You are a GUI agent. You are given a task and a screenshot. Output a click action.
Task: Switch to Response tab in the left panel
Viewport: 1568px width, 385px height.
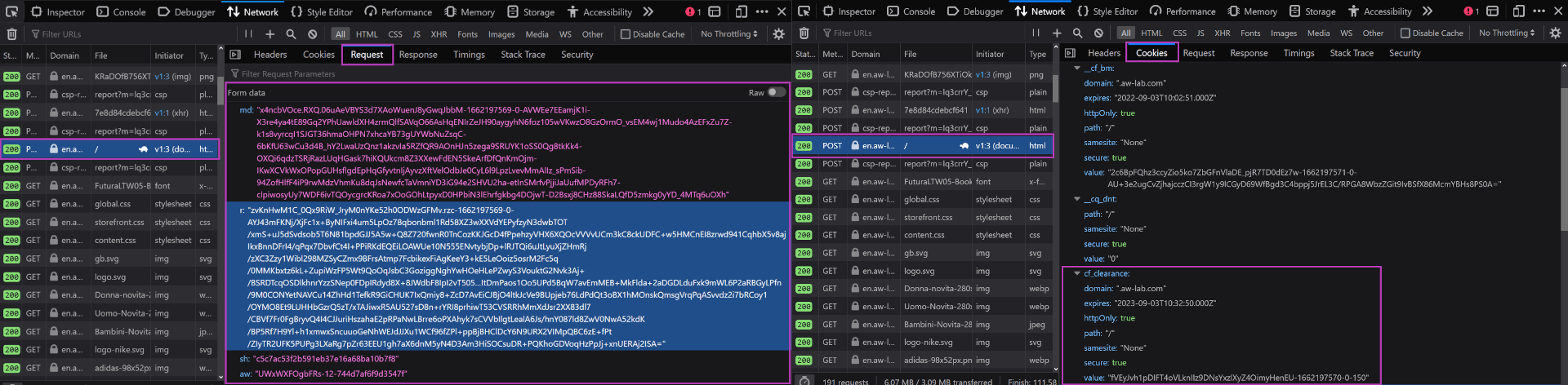[418, 55]
